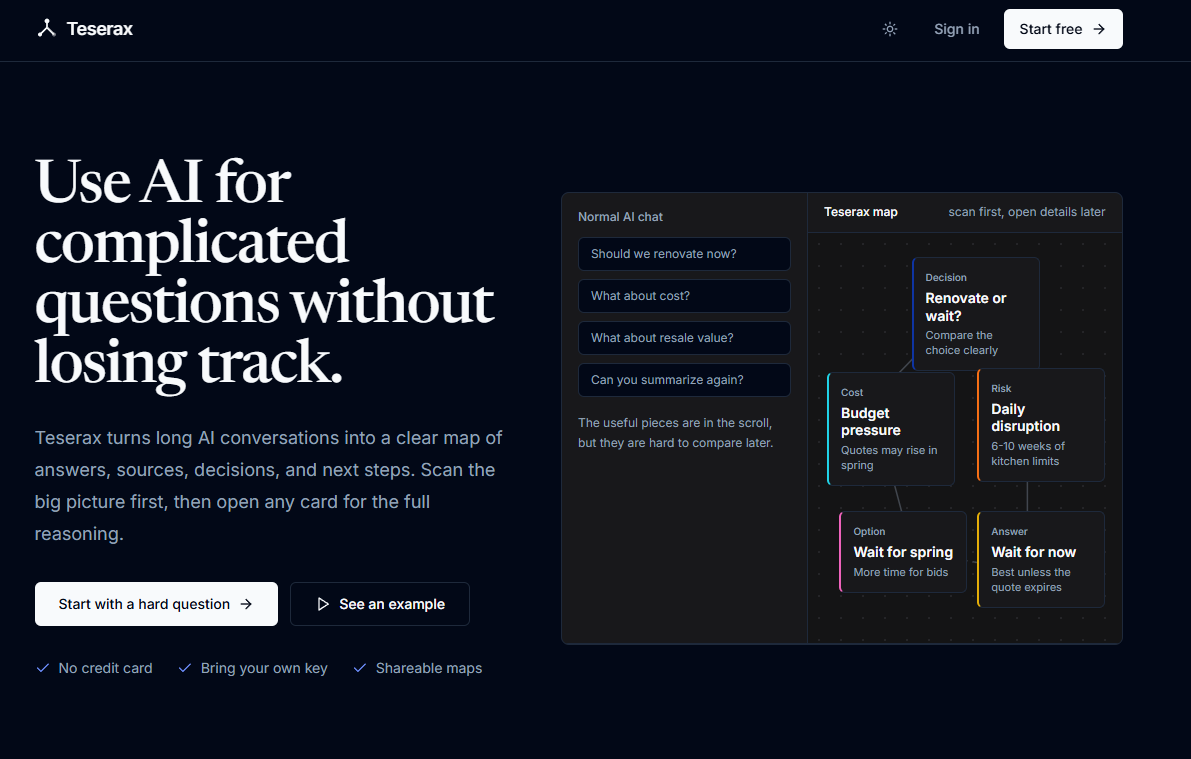1191x759 pixels.
Task: Click the 'Teserax turns long AI conversations' description paragraph
Action: click(269, 485)
